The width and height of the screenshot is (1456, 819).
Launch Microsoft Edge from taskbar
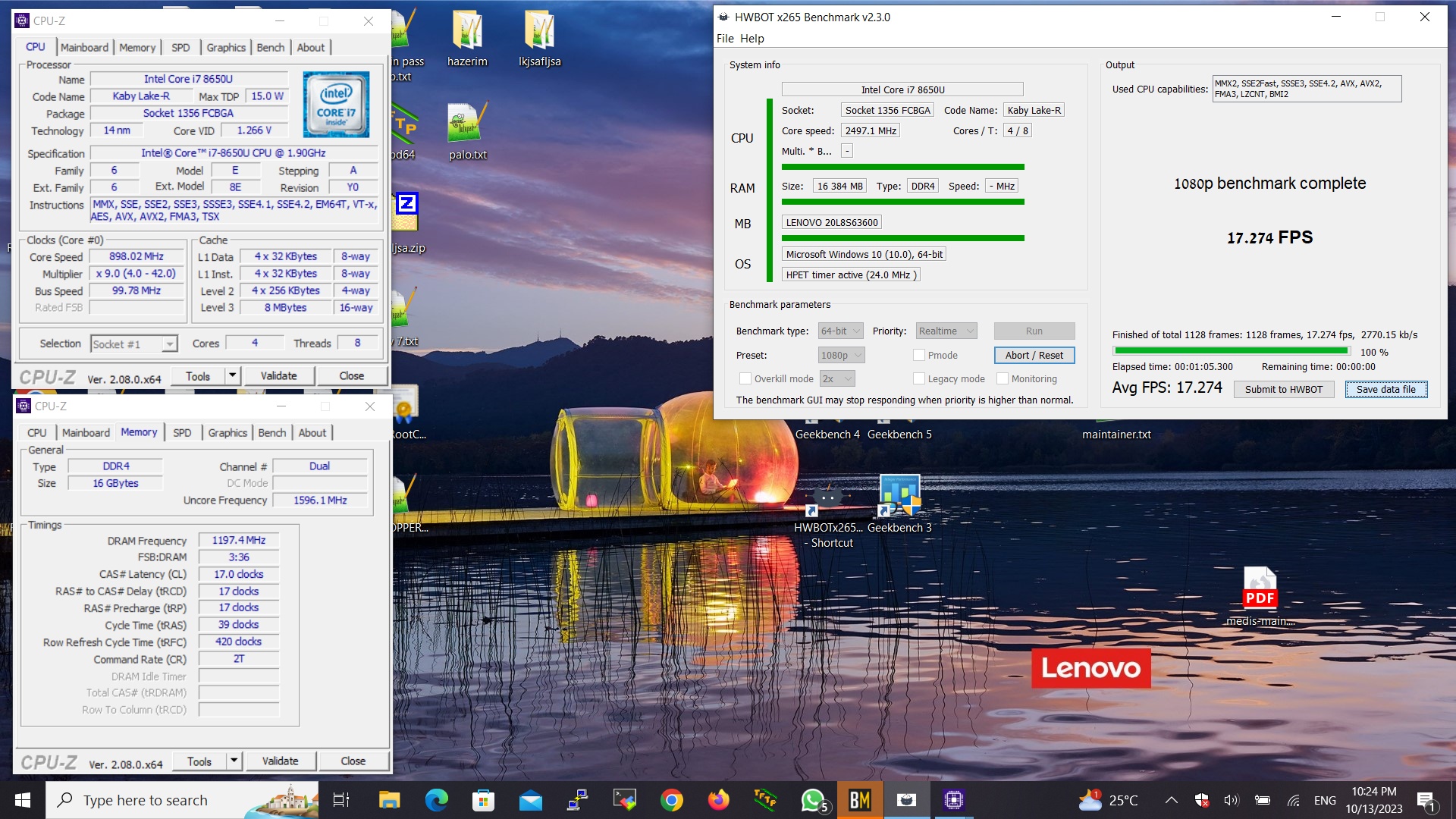point(436,800)
